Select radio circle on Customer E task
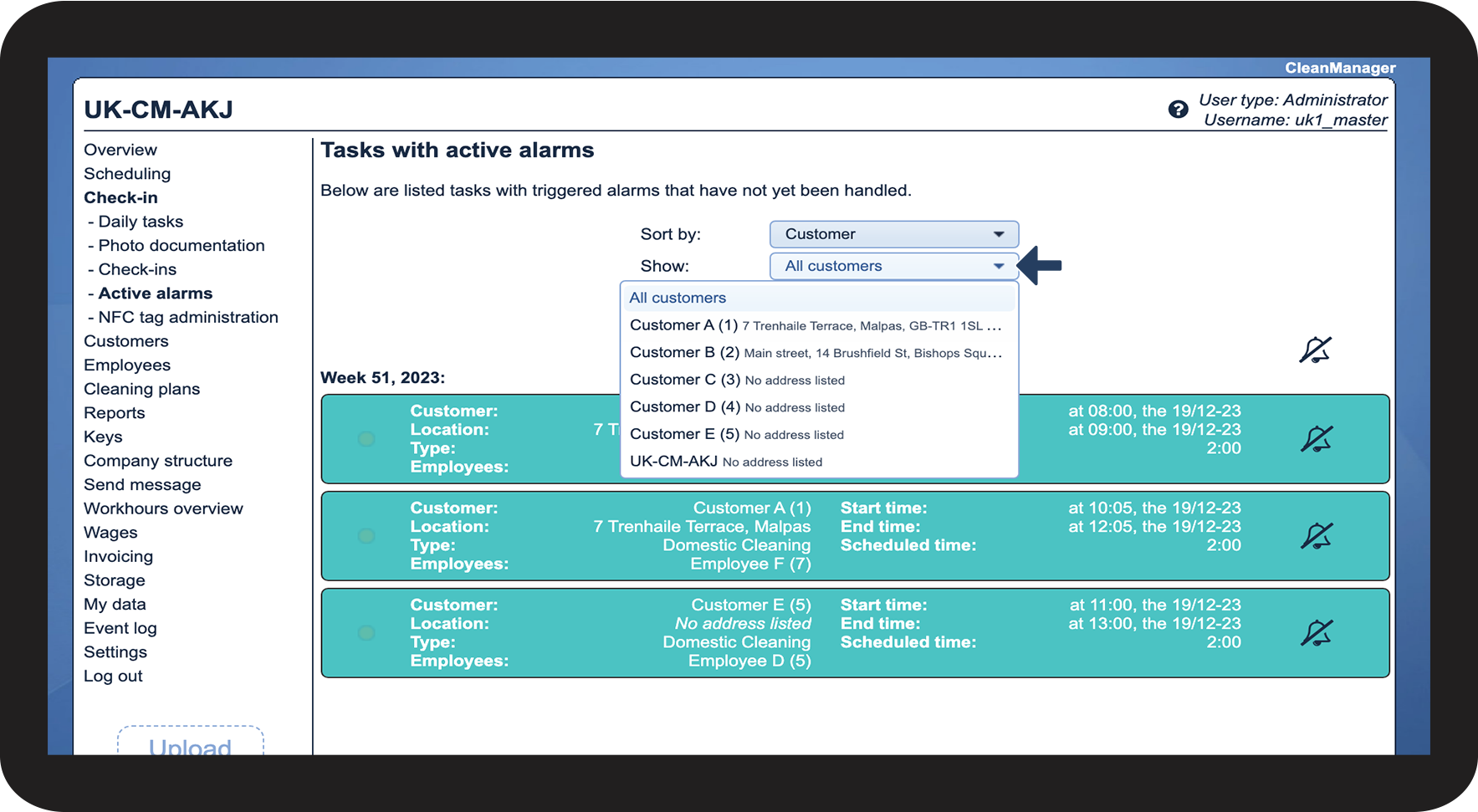Screen dimensions: 1478x812 coord(366,633)
